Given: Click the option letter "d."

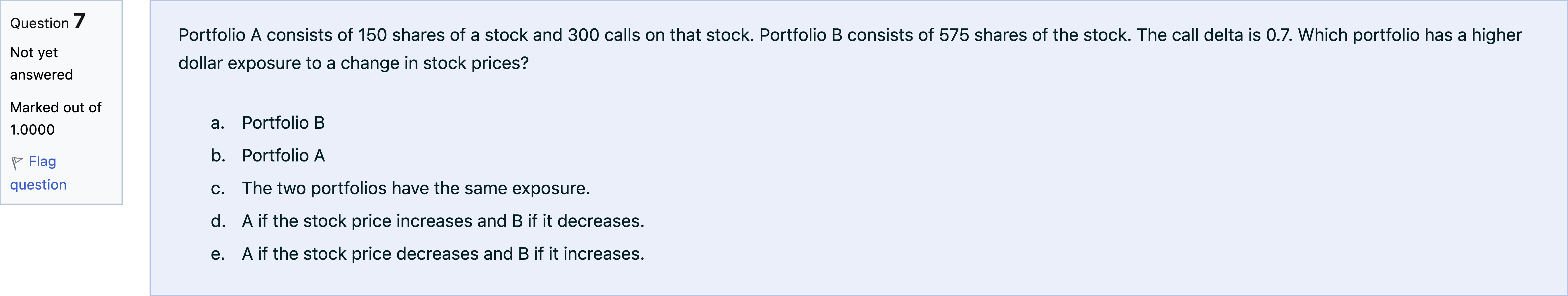Looking at the screenshot, I should point(218,221).
